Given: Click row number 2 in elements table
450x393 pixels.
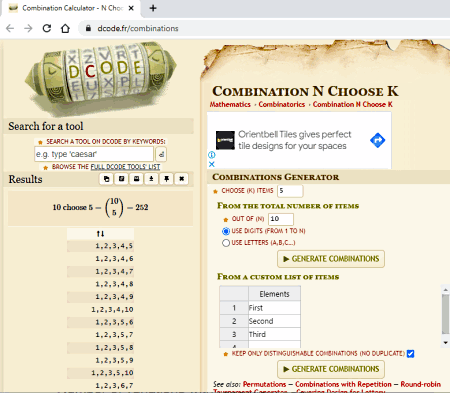Looking at the screenshot, I should click(234, 321).
